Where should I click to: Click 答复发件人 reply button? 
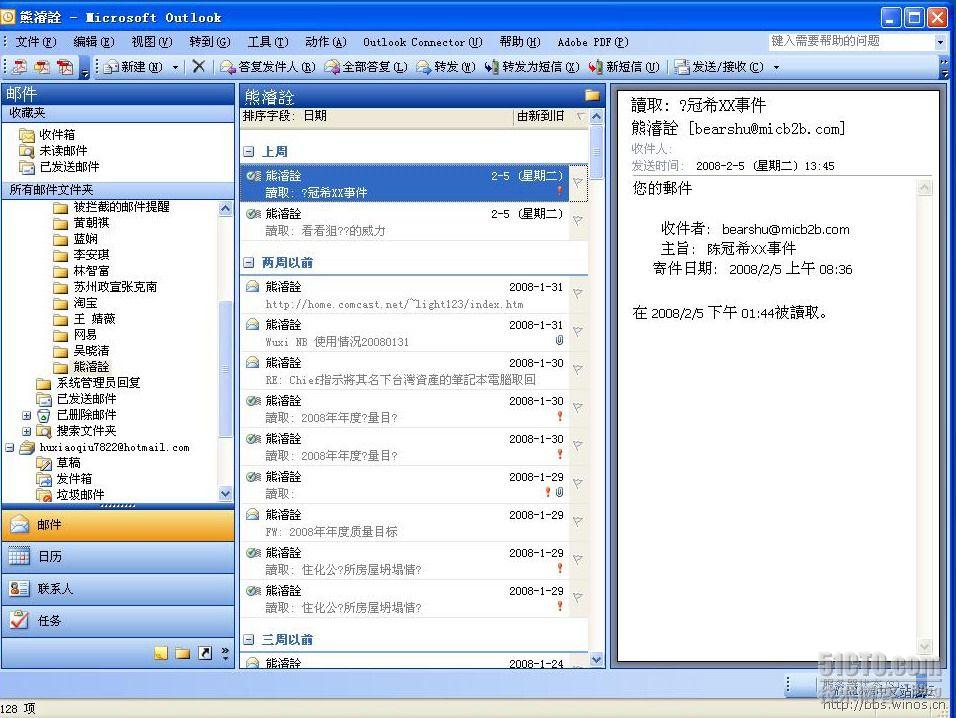pyautogui.click(x=268, y=66)
